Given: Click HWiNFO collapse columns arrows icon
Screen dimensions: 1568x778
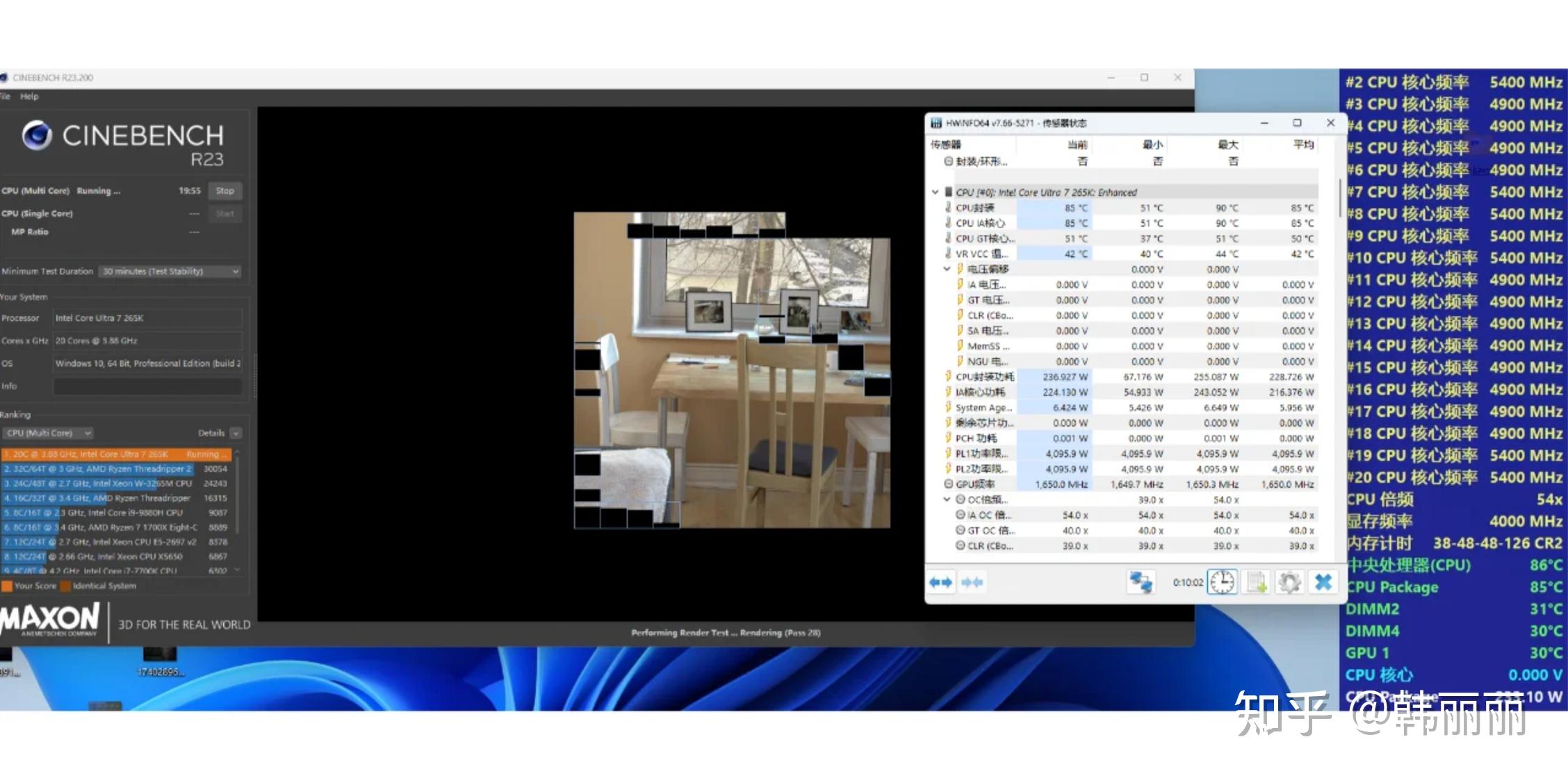Looking at the screenshot, I should pyautogui.click(x=972, y=582).
